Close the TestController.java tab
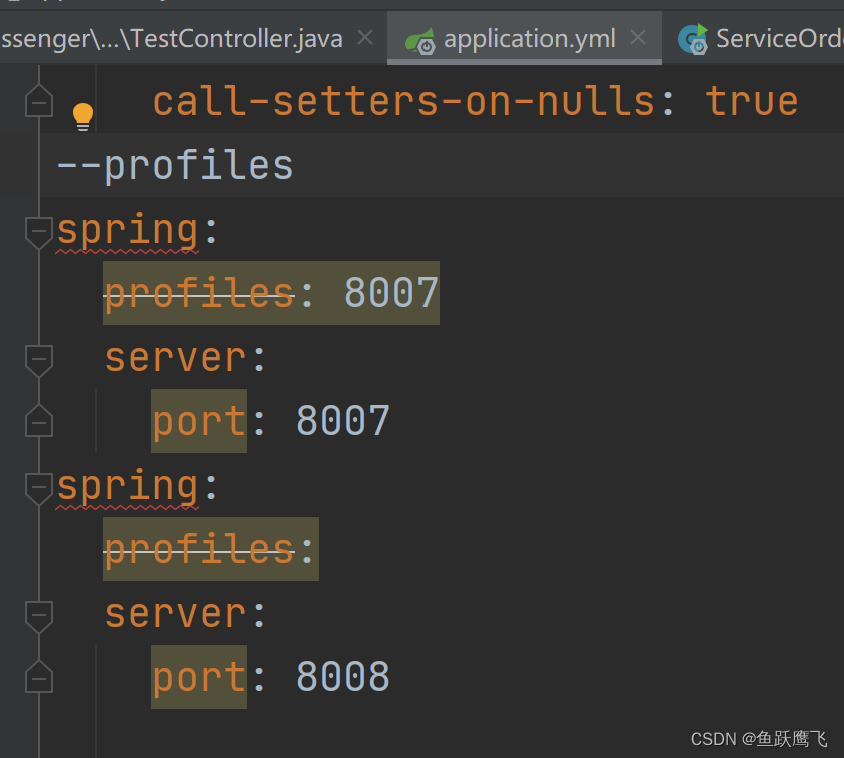844x758 pixels. [364, 37]
